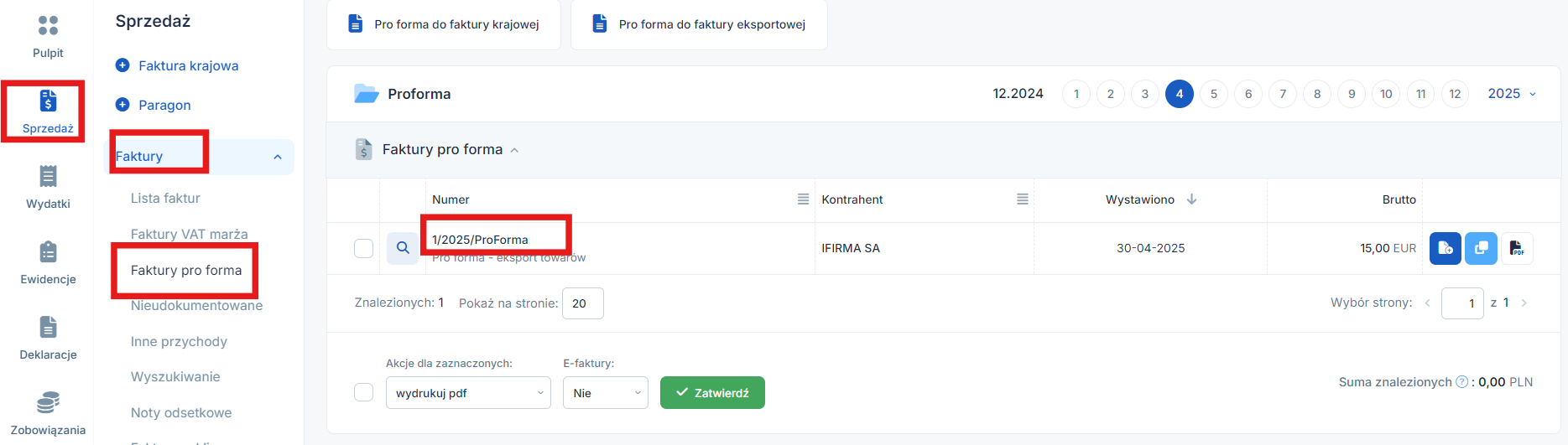Viewport: 1568px width, 445px height.
Task: Open the Wydatki section icon
Action: point(48,177)
